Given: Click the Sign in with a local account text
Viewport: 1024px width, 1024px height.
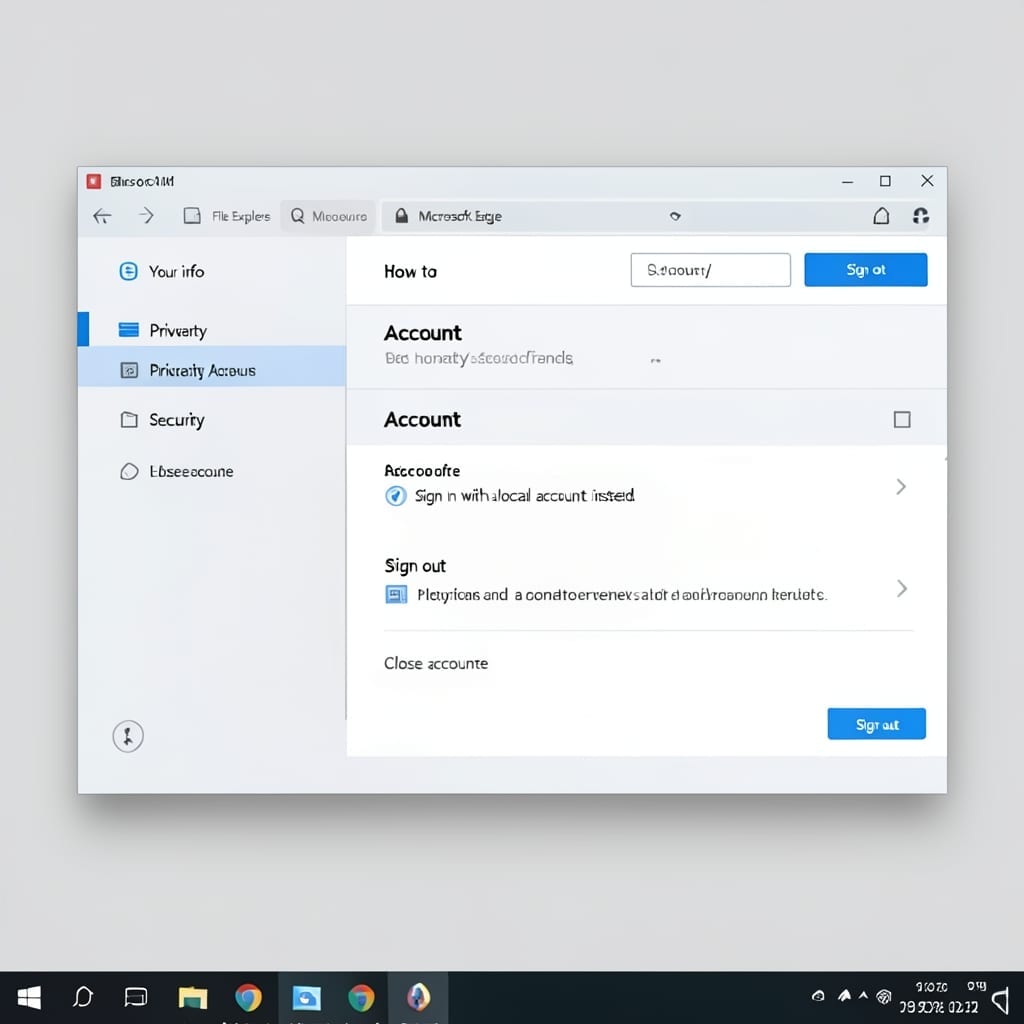Looking at the screenshot, I should [x=524, y=496].
